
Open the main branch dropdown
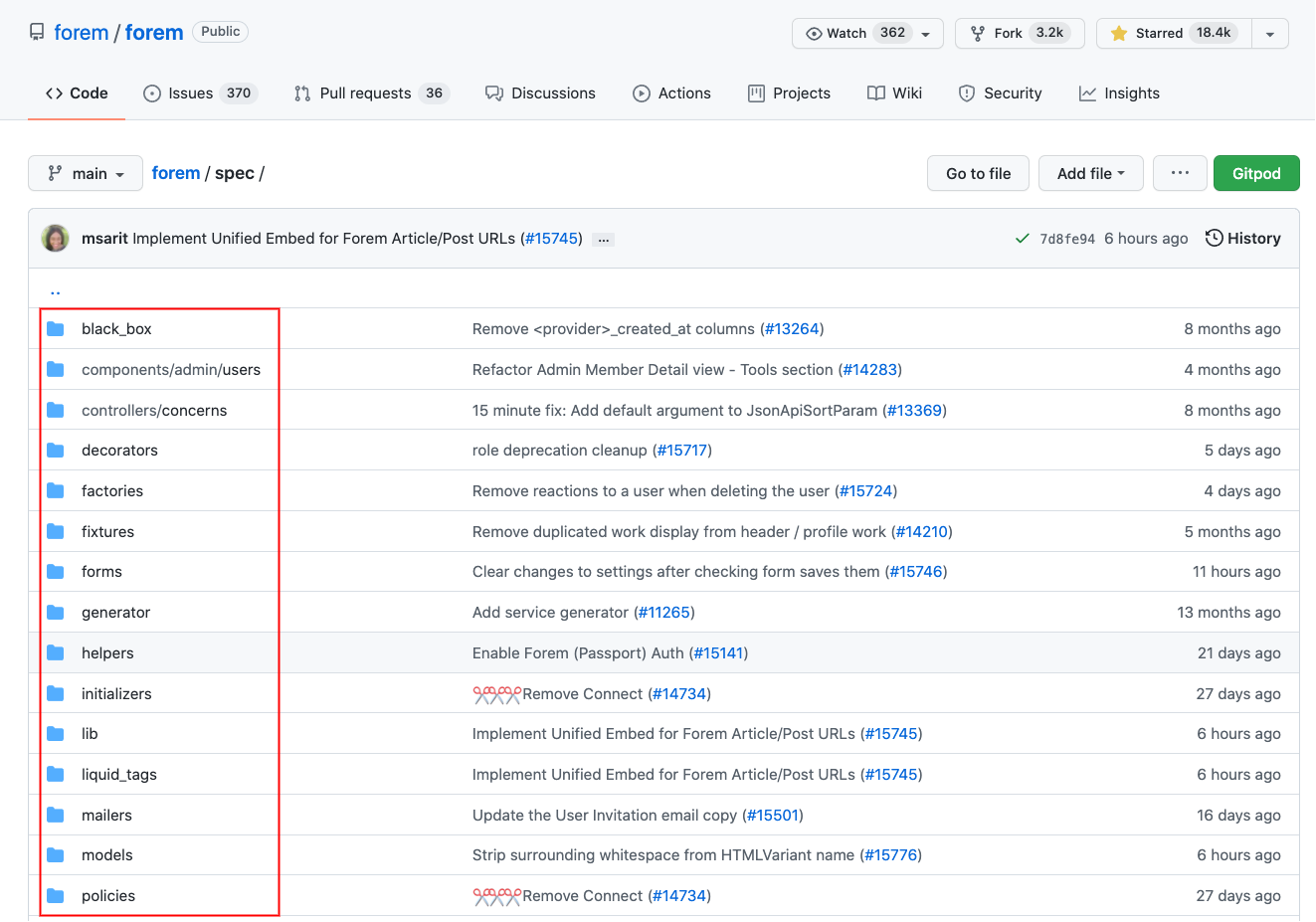point(86,173)
